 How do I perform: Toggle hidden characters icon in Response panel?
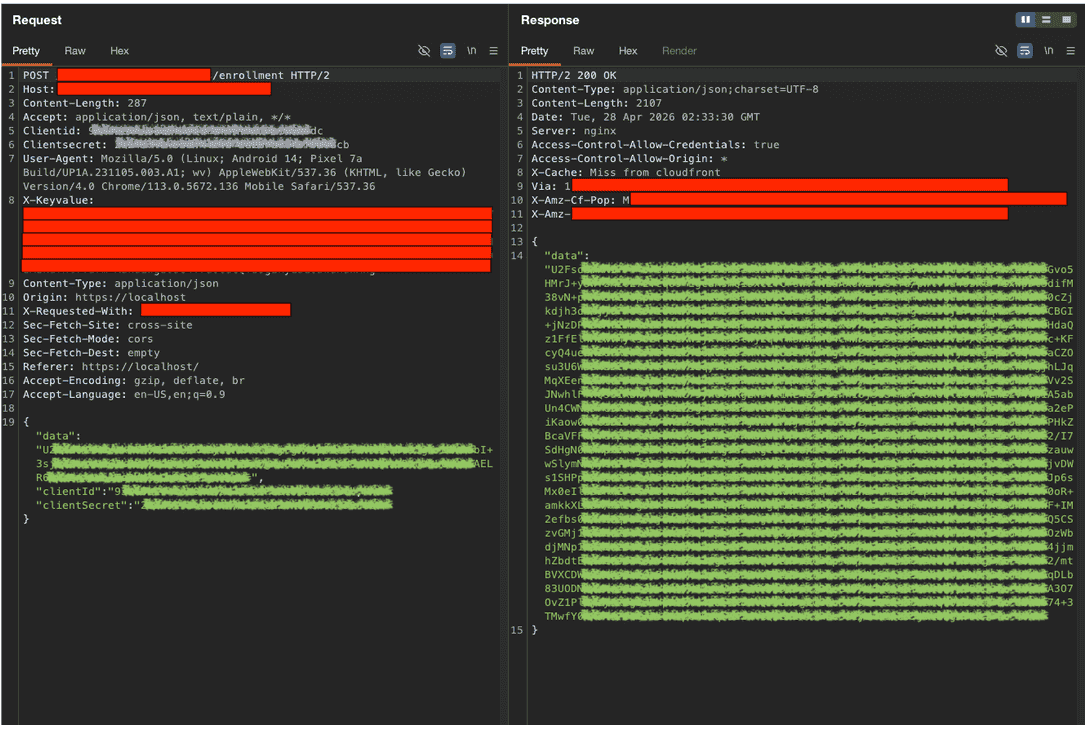pos(1001,51)
